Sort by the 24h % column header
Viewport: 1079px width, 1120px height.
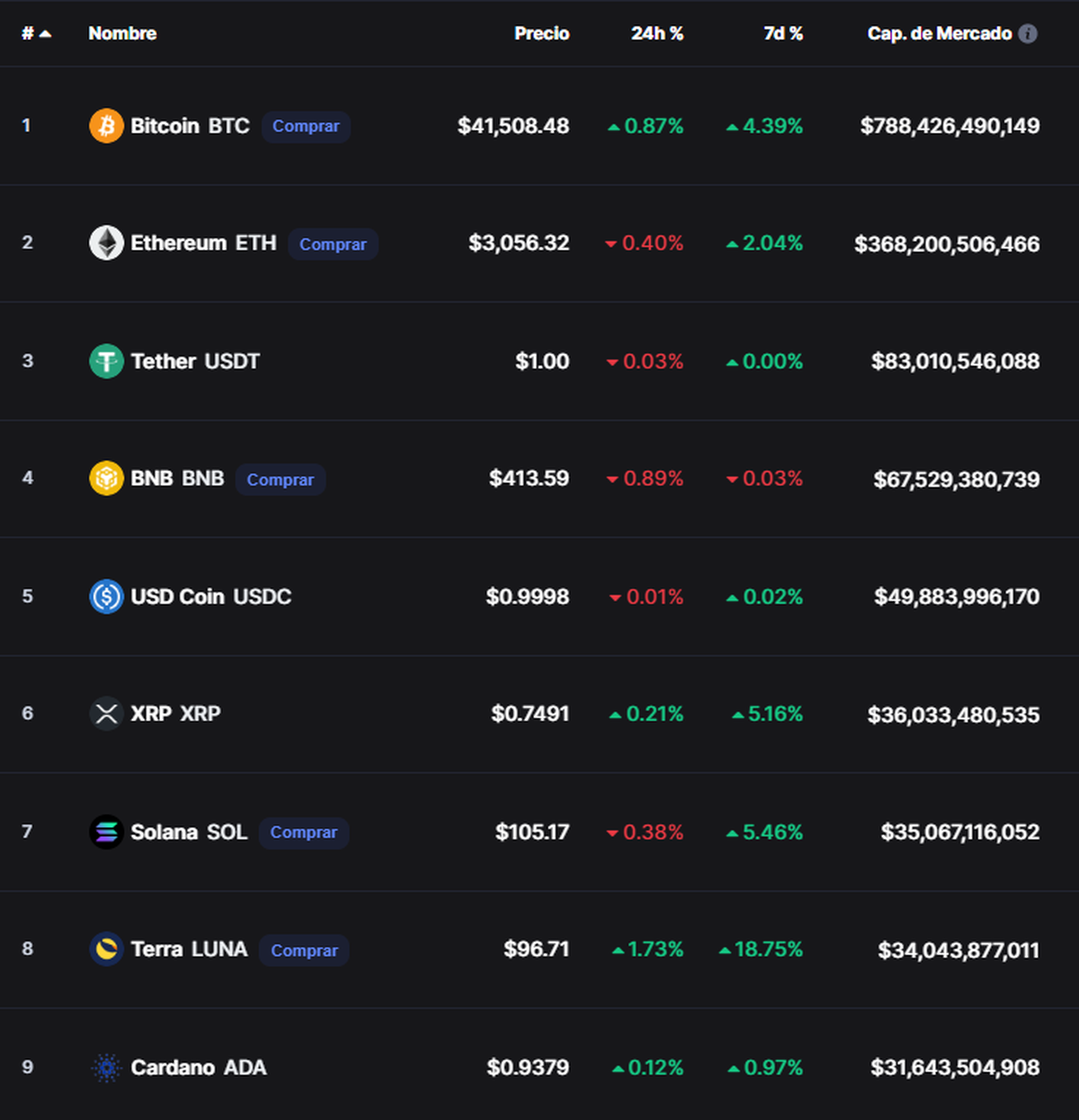[657, 33]
